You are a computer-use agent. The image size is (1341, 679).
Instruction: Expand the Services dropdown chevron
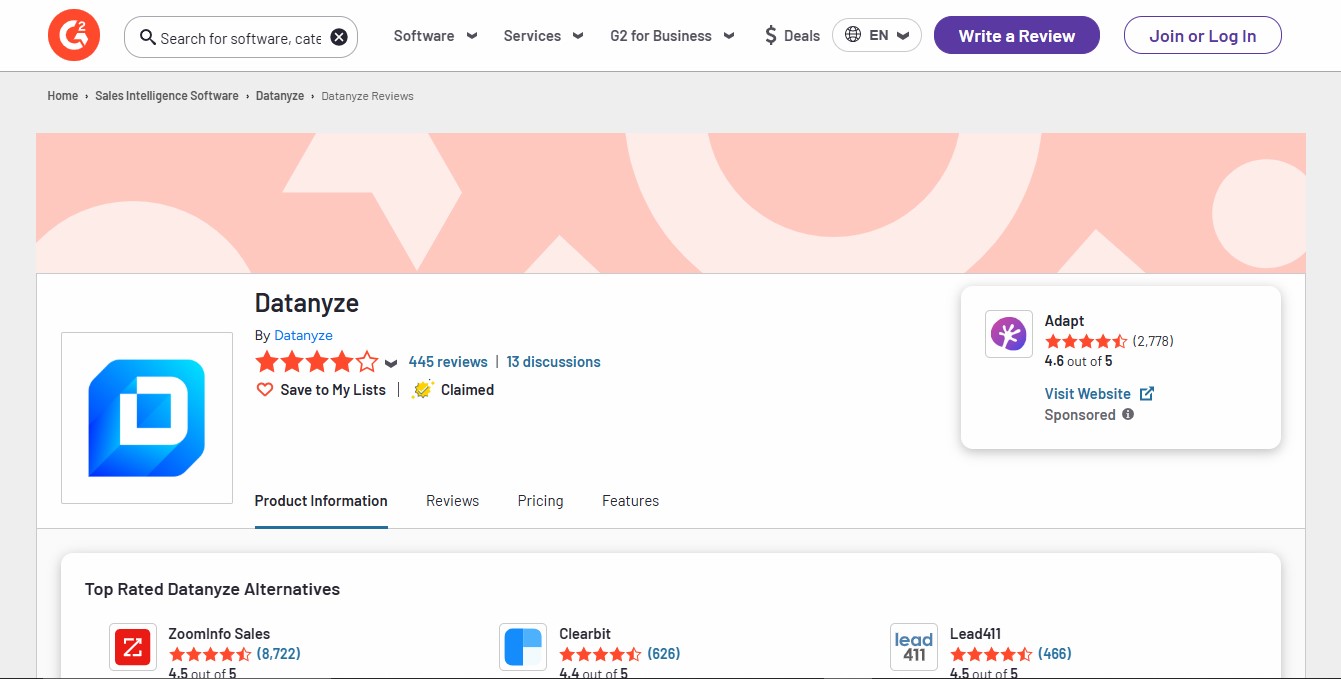[578, 36]
